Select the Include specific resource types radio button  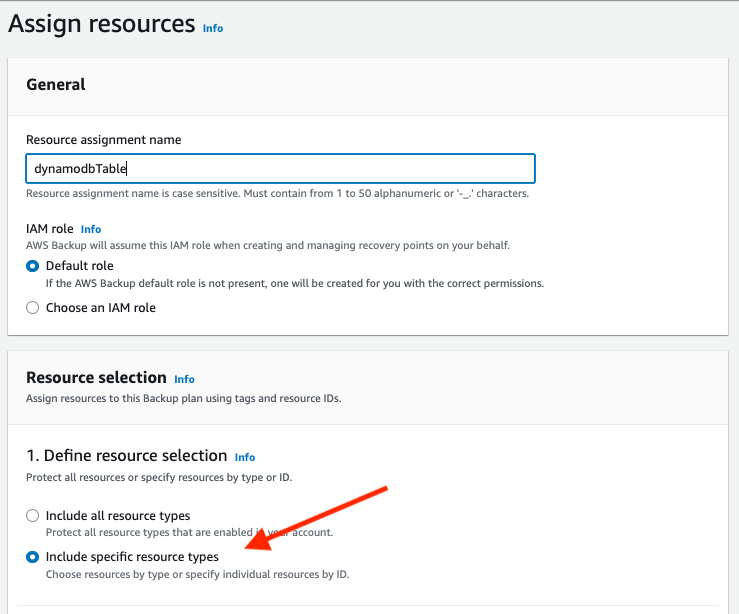coord(33,557)
